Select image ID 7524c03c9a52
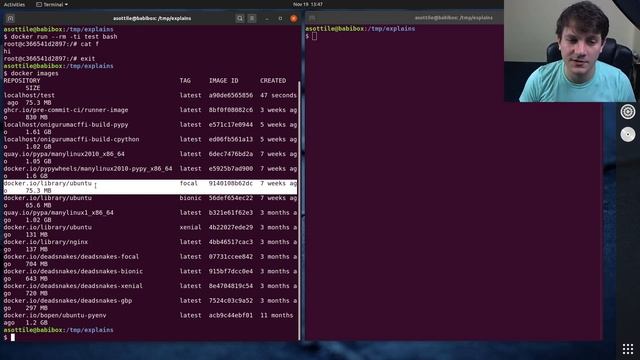The height and width of the screenshot is (360, 640). [231, 301]
